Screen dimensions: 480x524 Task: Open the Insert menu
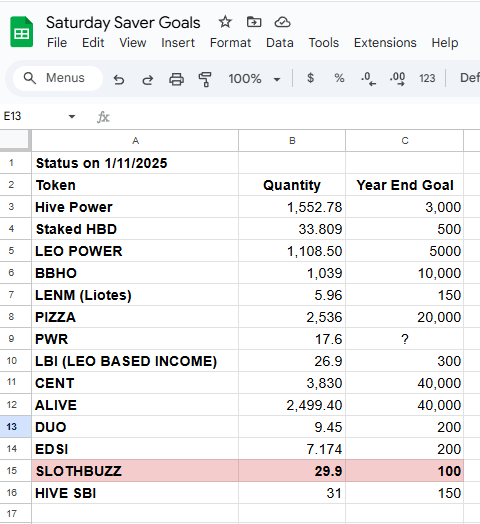(x=178, y=43)
